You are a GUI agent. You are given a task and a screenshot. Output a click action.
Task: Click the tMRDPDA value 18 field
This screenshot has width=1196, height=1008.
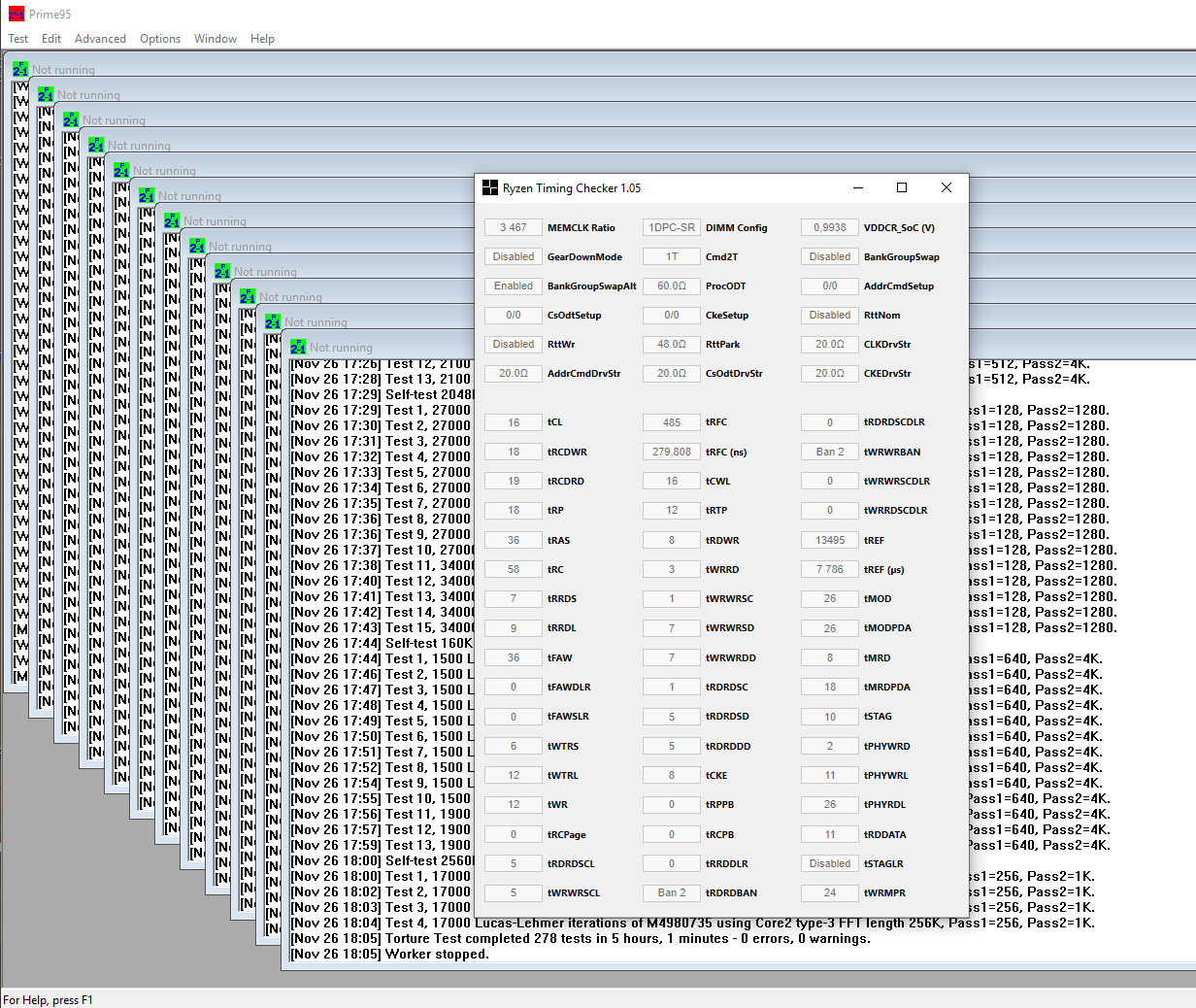[830, 687]
